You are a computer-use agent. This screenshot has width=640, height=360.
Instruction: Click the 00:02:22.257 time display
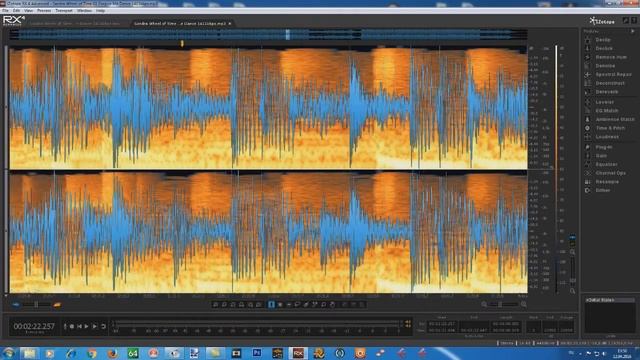34,326
